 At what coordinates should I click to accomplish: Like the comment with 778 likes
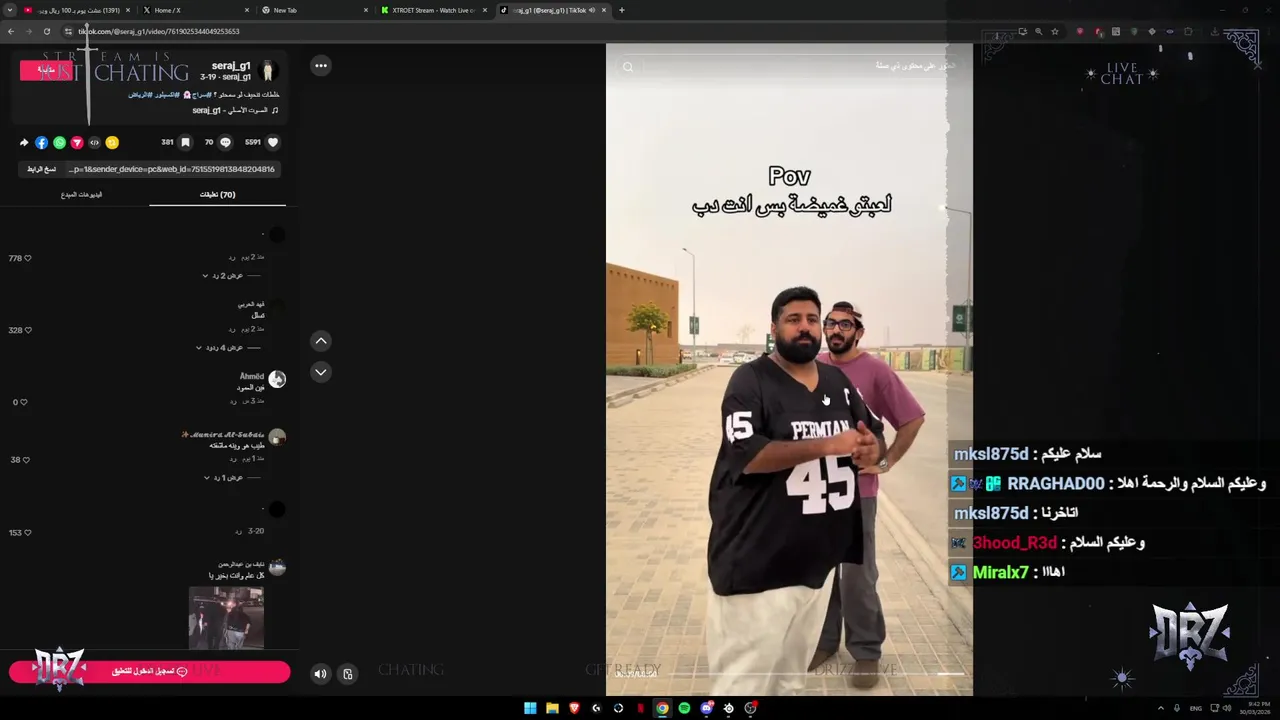click(x=27, y=258)
